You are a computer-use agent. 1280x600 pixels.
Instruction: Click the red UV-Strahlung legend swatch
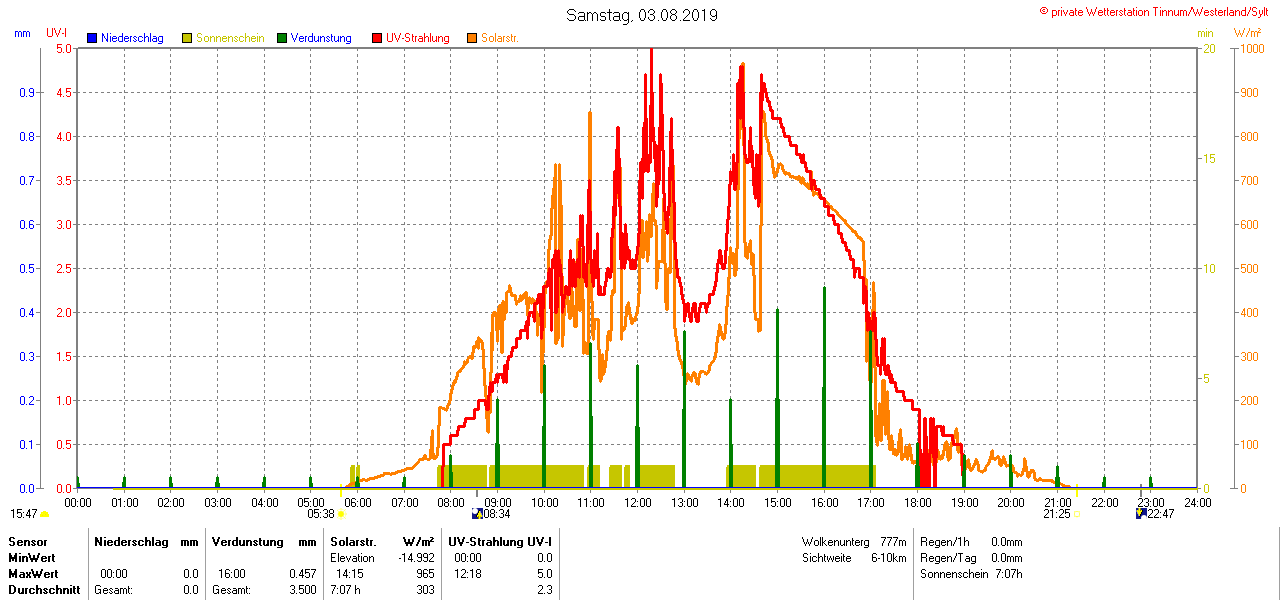tap(377, 38)
